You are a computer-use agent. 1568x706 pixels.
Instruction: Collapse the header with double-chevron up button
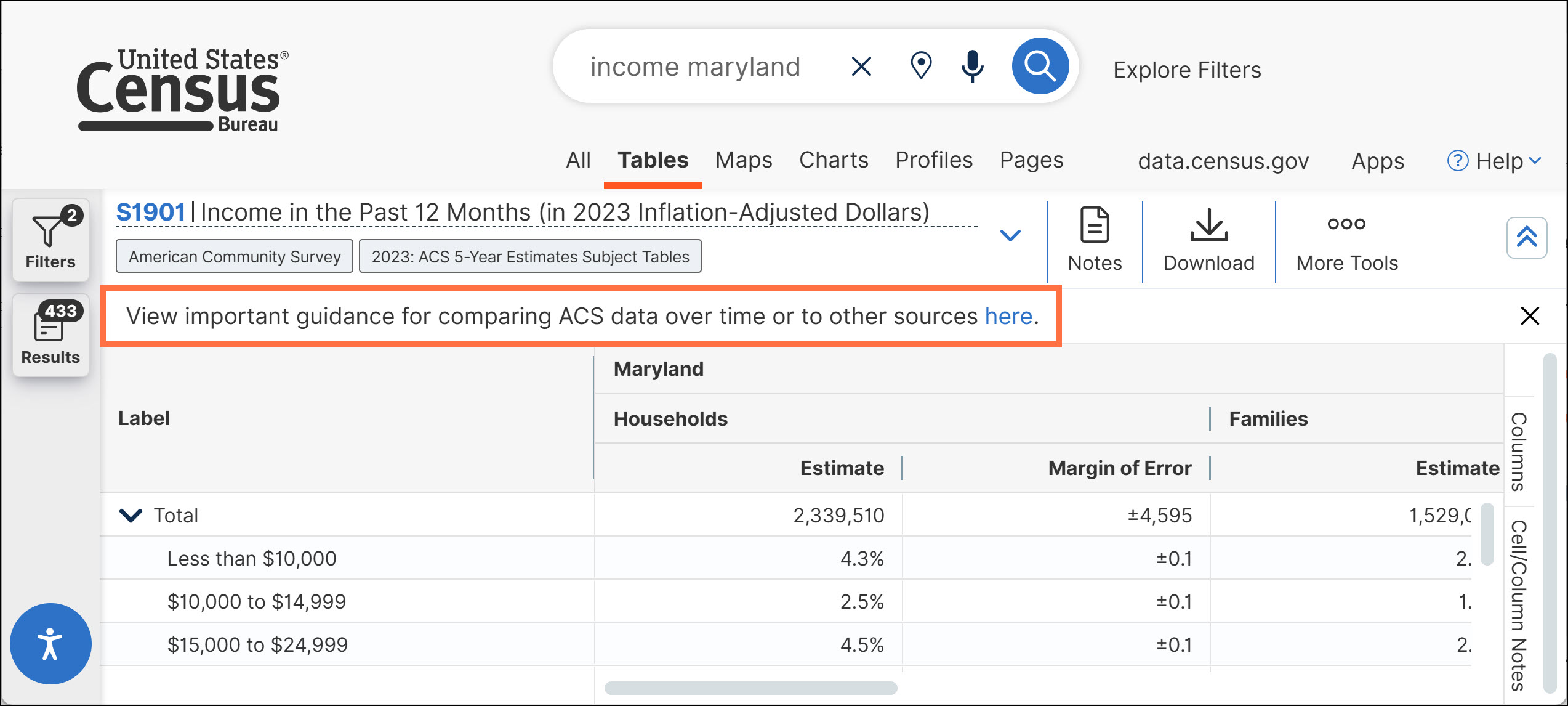[1526, 237]
